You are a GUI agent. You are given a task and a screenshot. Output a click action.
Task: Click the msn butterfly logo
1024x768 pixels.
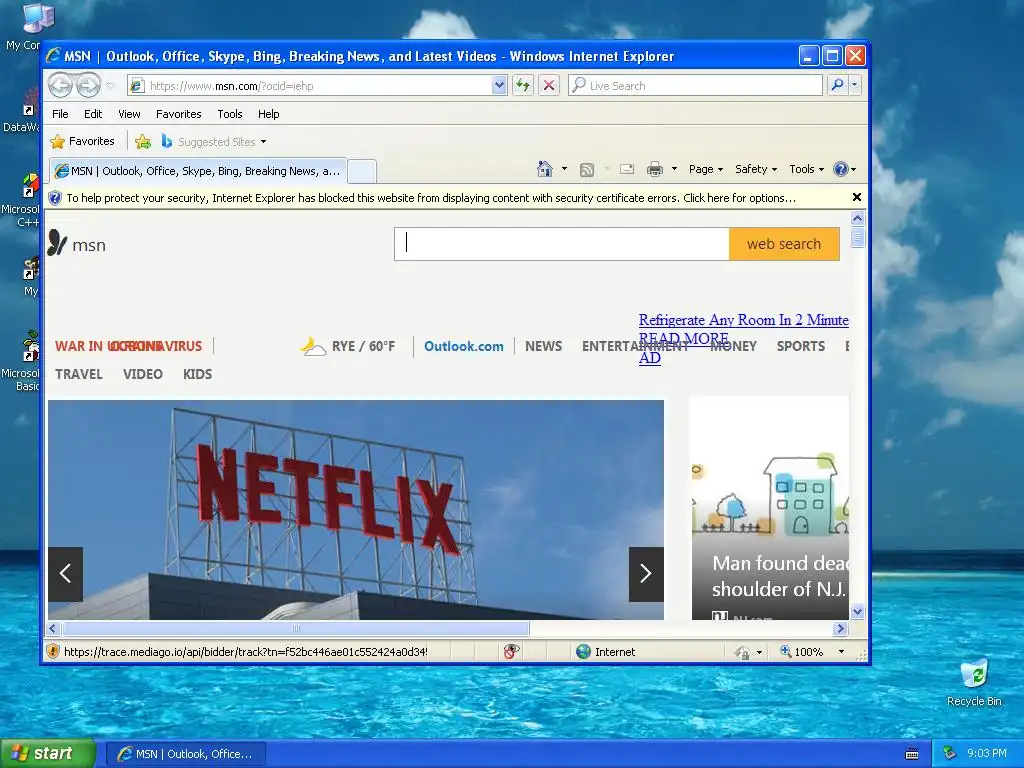click(57, 243)
